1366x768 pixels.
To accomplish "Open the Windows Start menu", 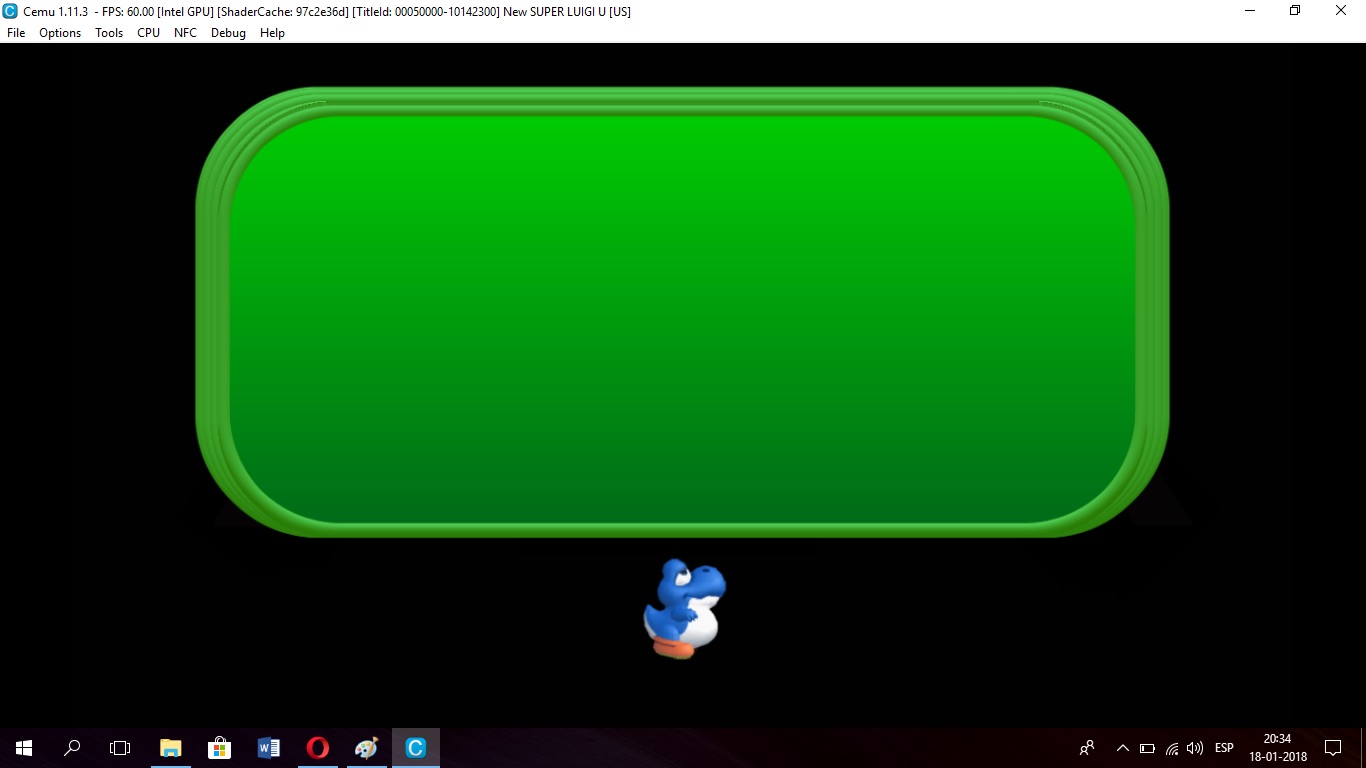I will (x=24, y=748).
